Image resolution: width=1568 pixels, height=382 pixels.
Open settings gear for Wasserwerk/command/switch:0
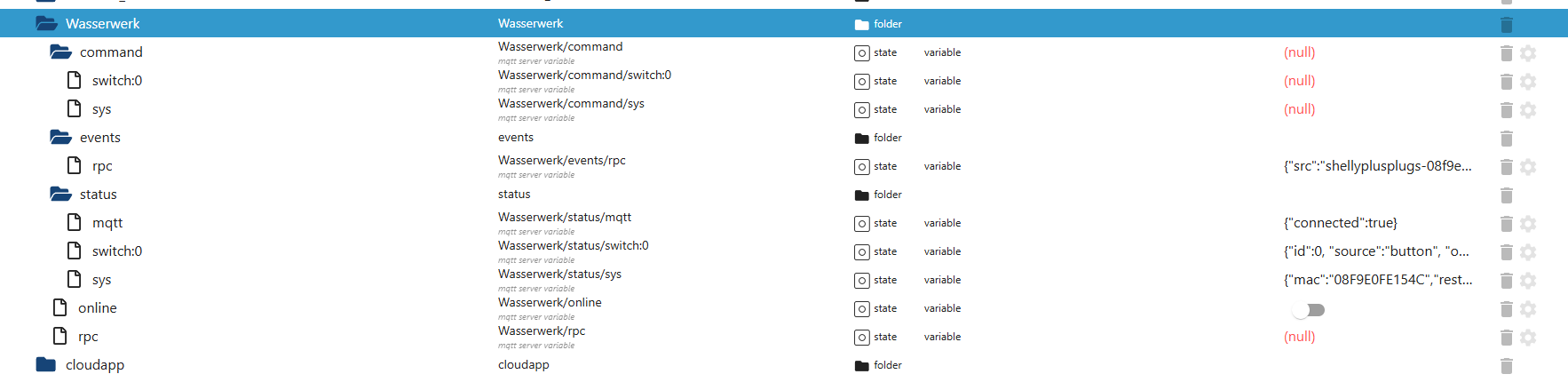tap(1528, 82)
